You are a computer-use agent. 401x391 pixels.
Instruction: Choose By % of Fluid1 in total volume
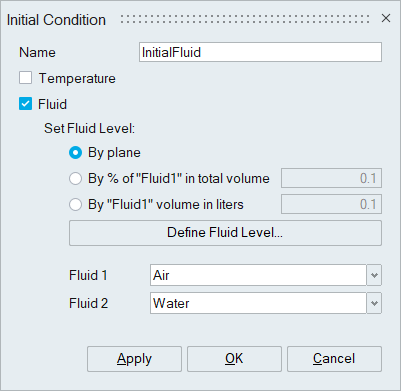pos(75,178)
